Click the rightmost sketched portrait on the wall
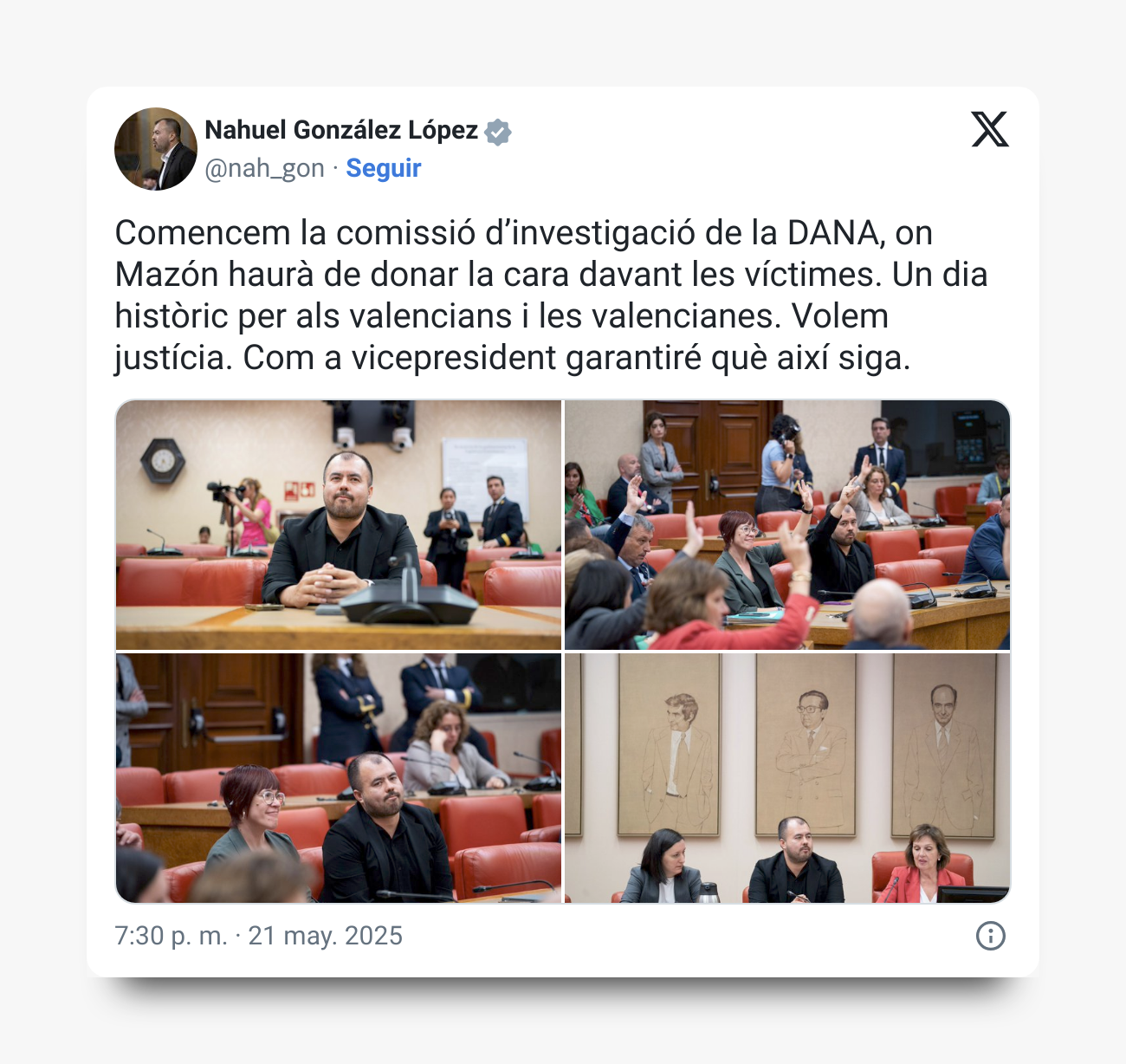Image resolution: width=1126 pixels, height=1064 pixels. 943,745
